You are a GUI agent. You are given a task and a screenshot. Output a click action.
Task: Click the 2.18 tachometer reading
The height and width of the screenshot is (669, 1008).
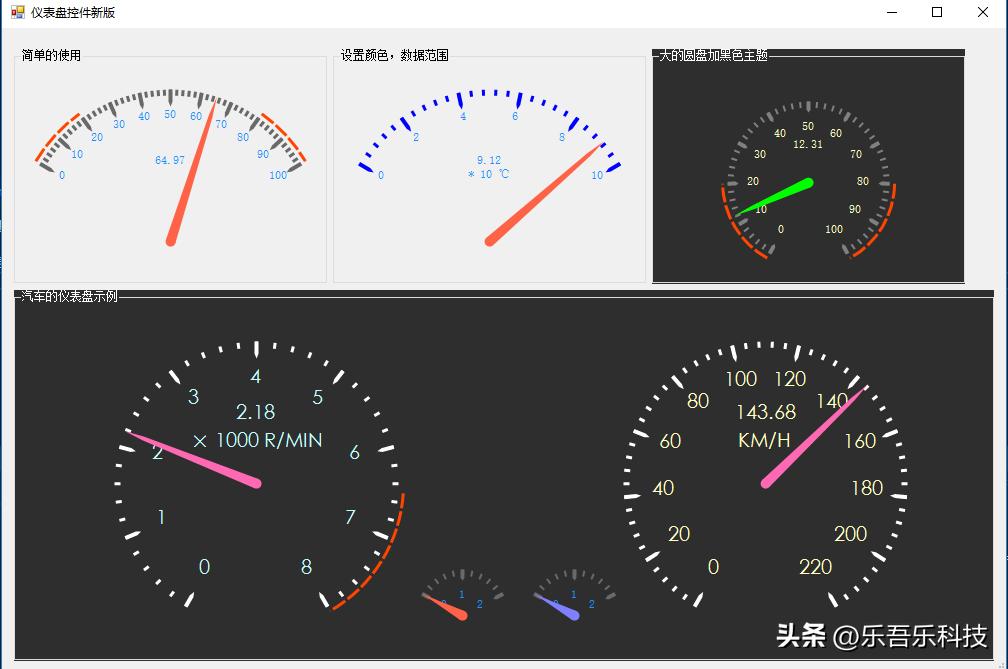click(x=254, y=412)
